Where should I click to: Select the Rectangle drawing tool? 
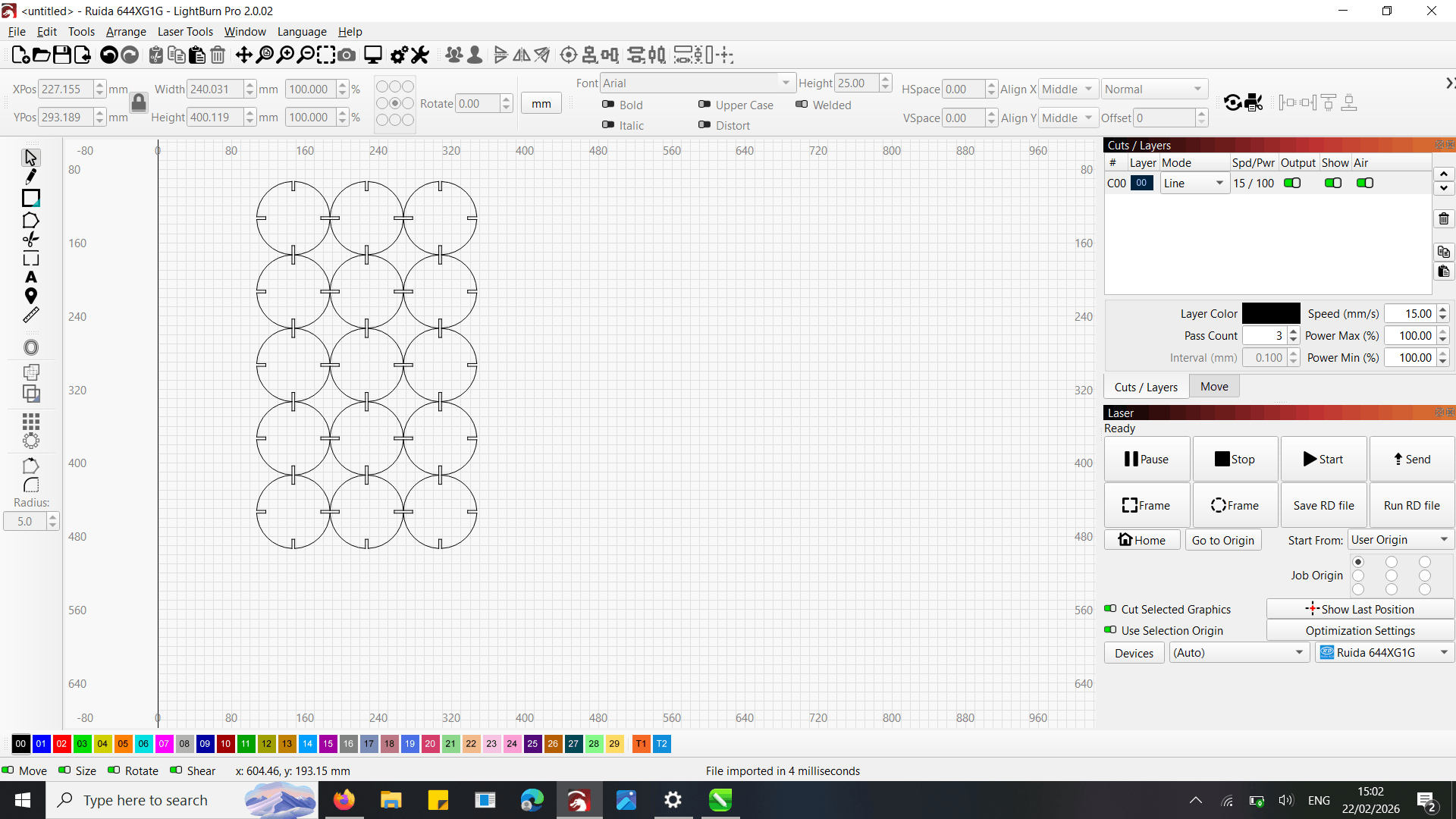31,199
